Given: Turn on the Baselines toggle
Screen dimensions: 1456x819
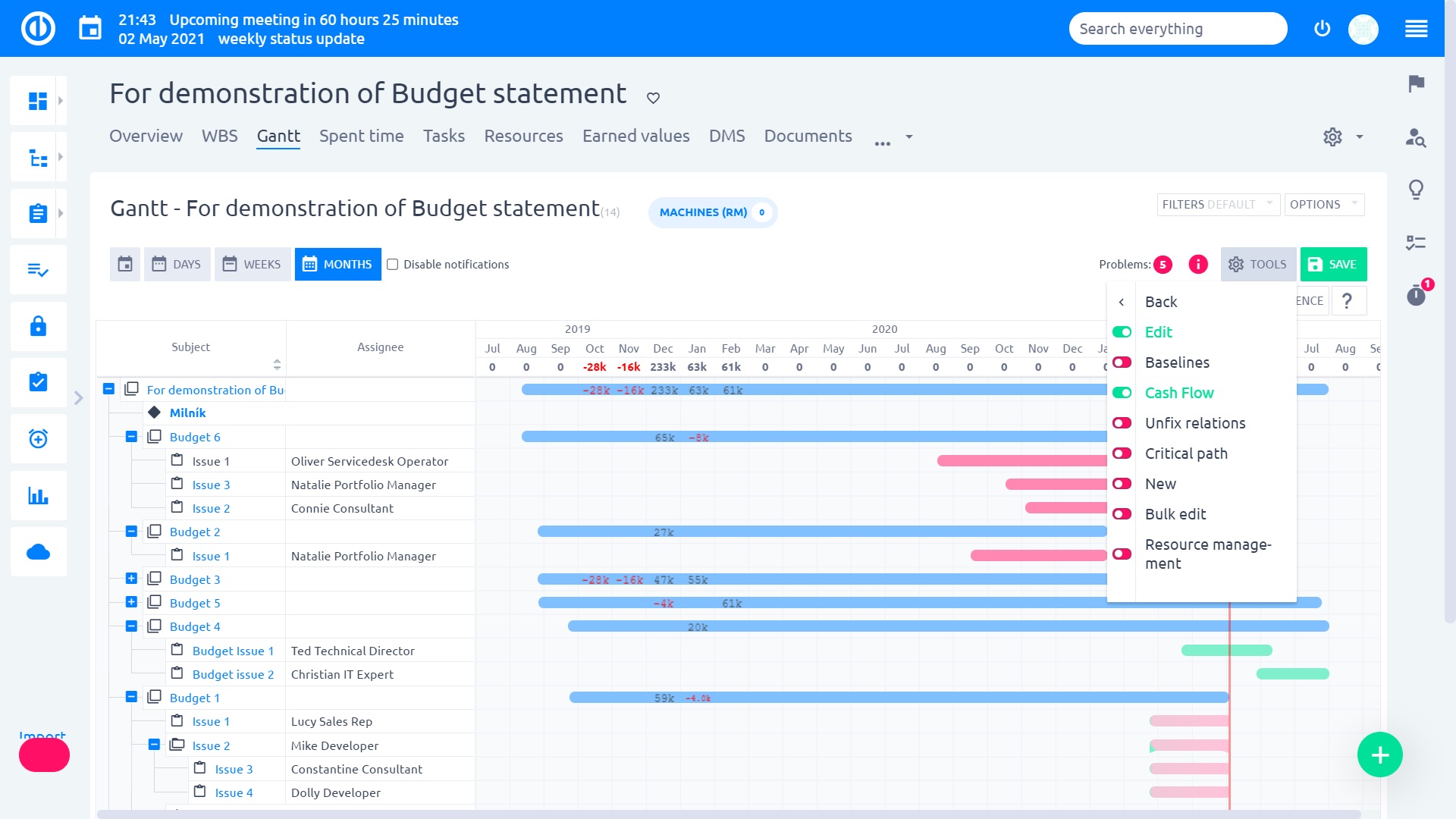Looking at the screenshot, I should 1122,362.
